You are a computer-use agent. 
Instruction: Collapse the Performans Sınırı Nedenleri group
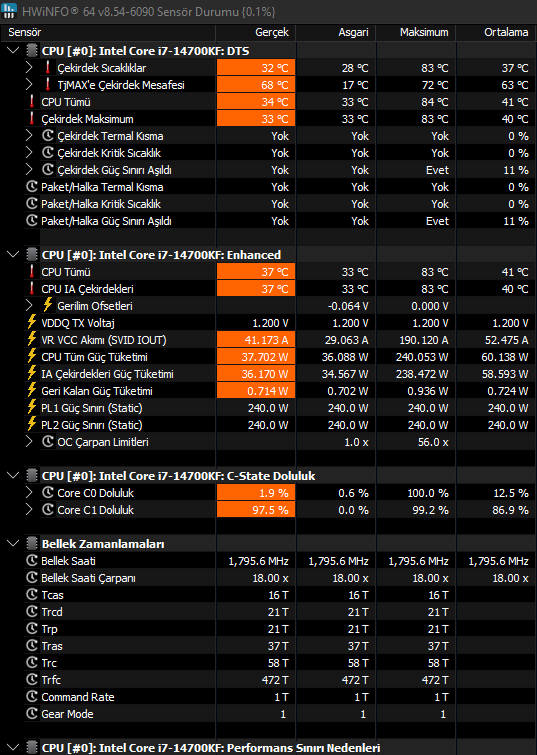click(x=13, y=748)
